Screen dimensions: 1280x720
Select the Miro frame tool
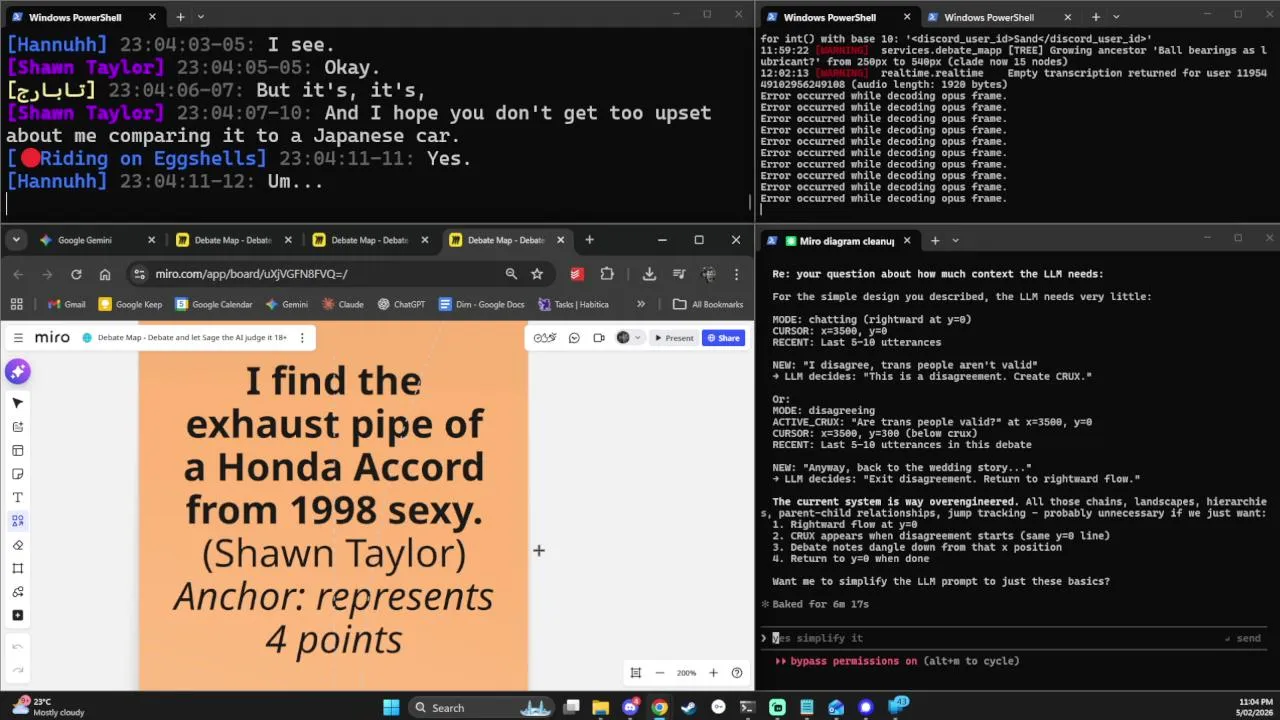coord(17,568)
